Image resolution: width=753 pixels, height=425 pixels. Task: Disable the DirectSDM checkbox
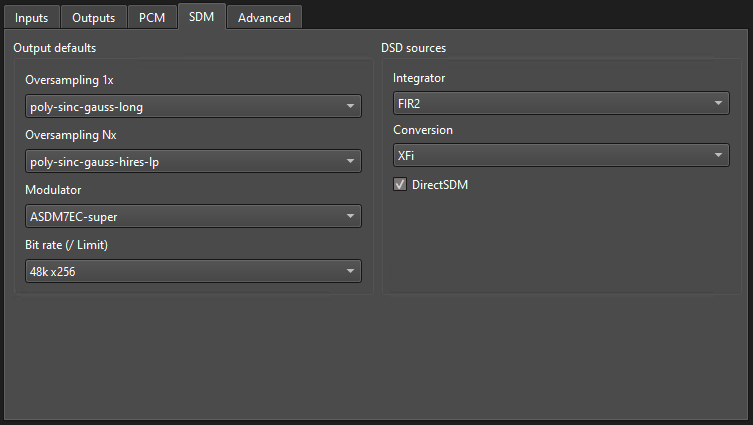coord(400,184)
